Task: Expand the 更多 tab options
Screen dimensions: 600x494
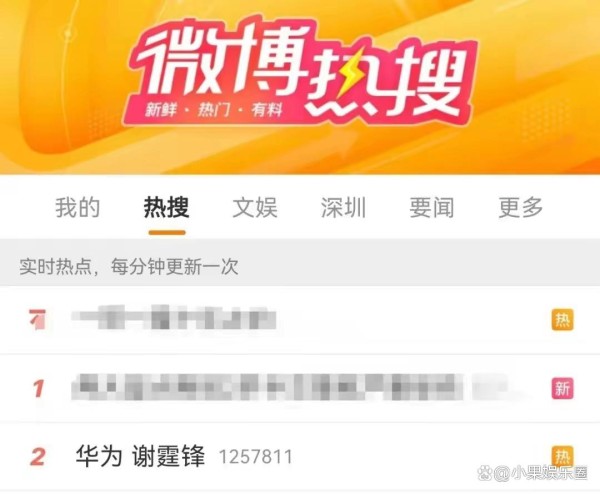Action: point(520,208)
